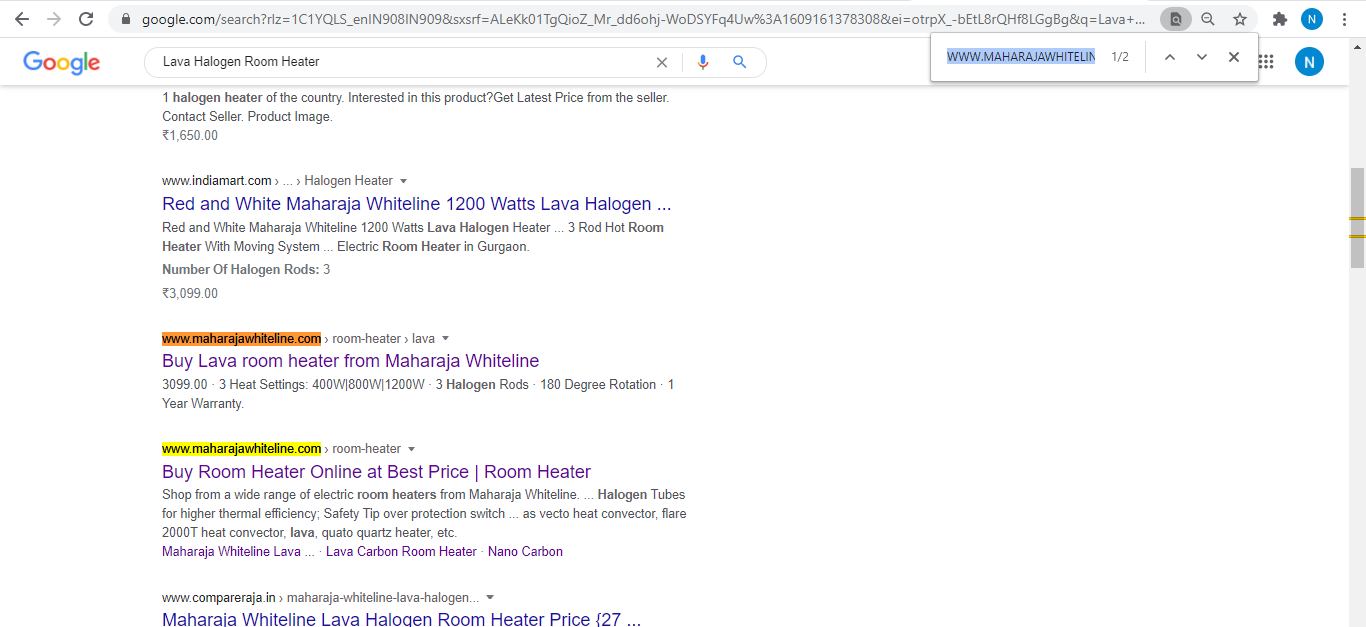
Task: Click the ₹1,650.00 price text
Action: click(190, 136)
